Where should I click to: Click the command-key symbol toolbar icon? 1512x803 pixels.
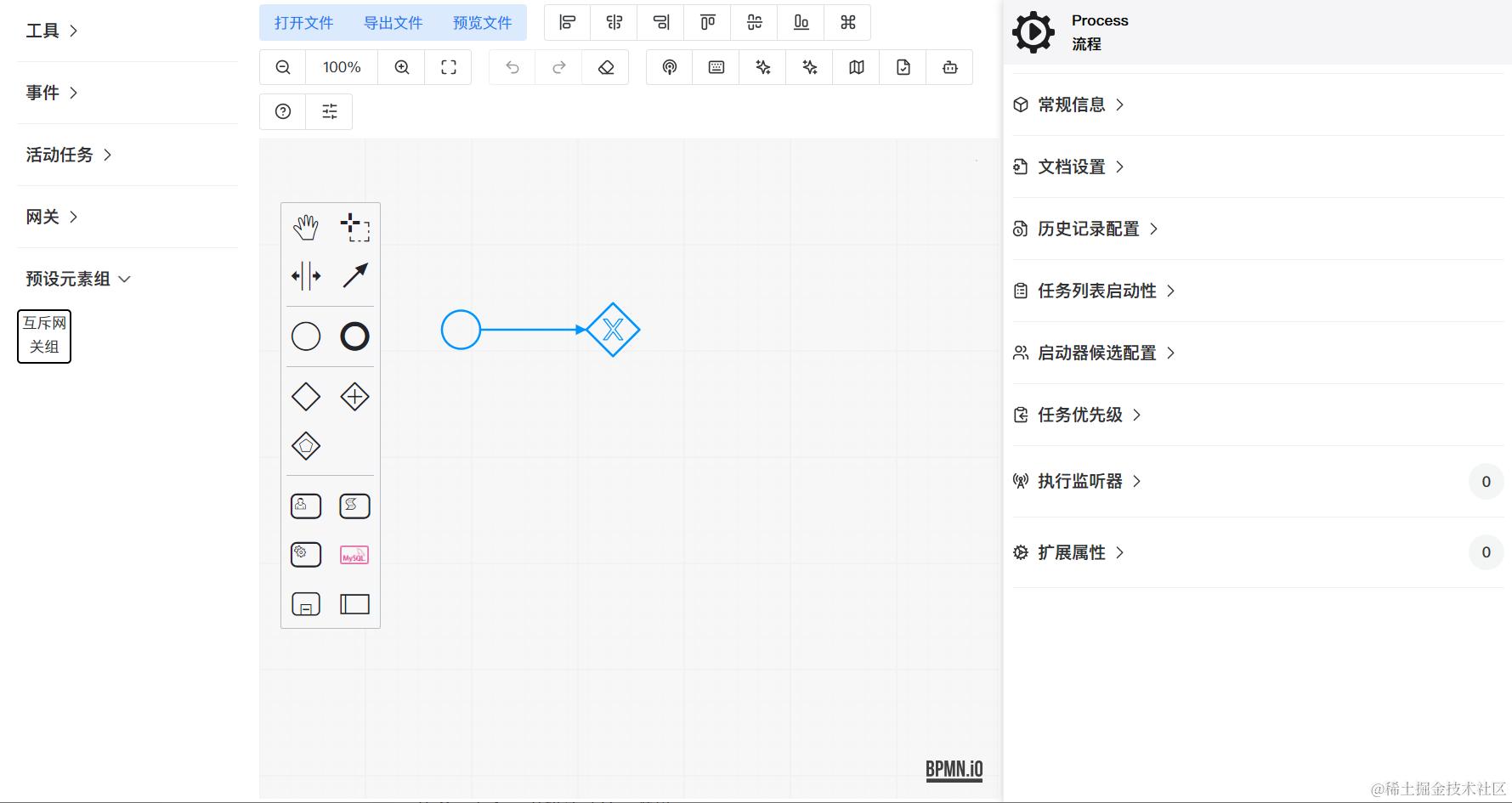coord(848,23)
